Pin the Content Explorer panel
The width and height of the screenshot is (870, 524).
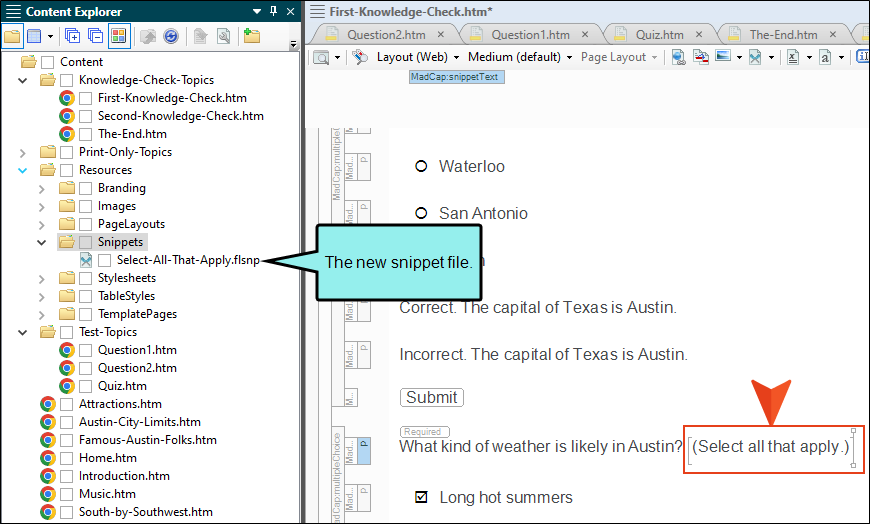click(274, 12)
